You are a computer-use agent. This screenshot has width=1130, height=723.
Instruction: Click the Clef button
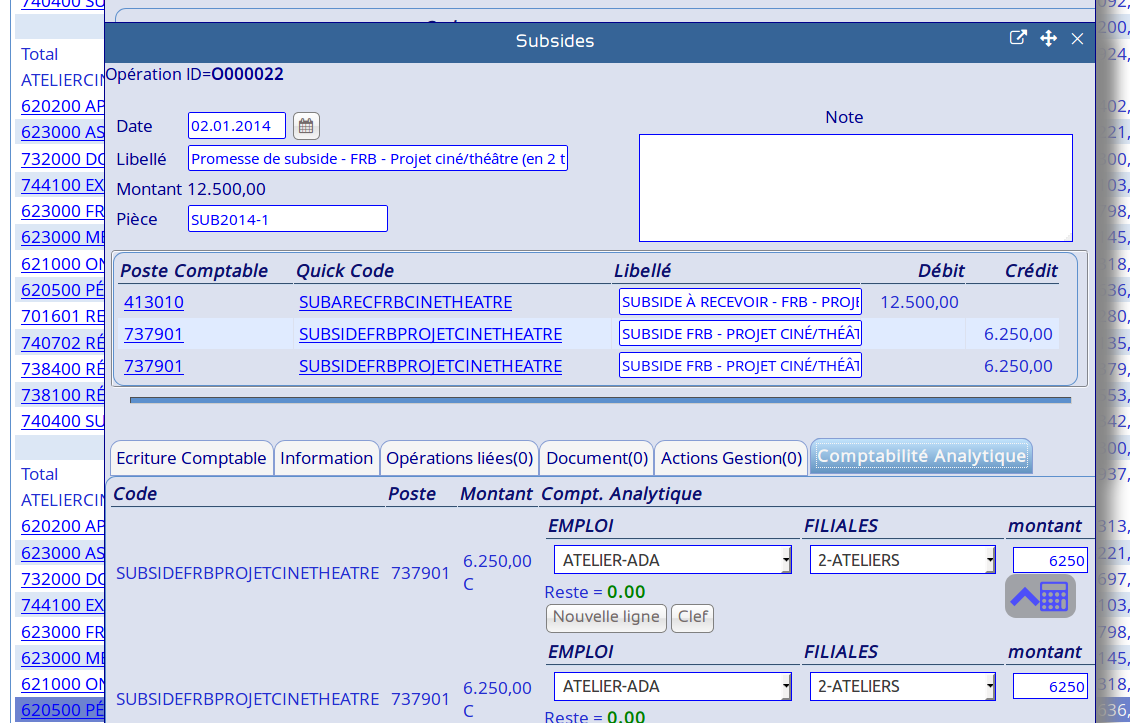point(692,617)
